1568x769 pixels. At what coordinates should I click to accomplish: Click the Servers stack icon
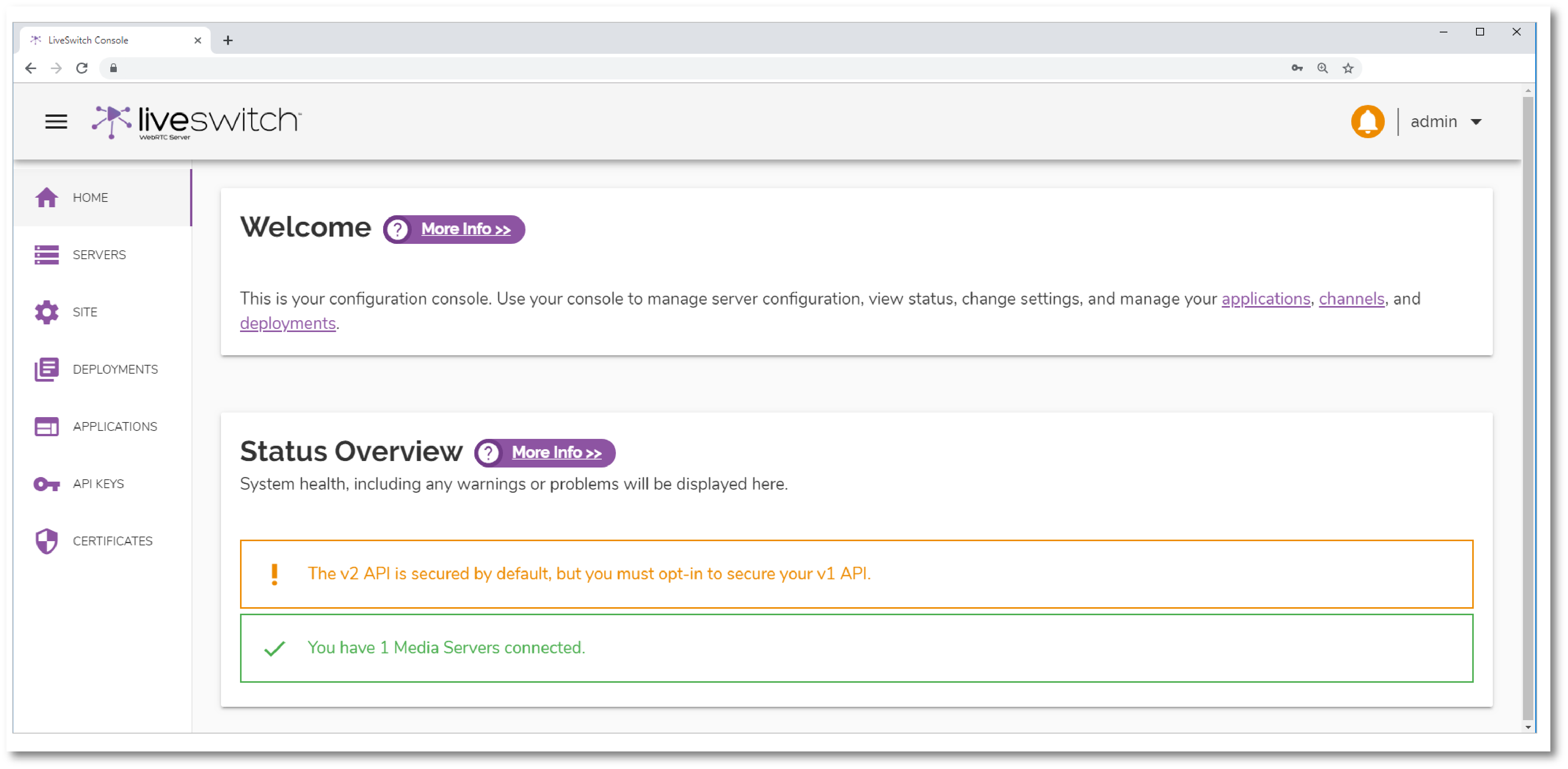46,255
